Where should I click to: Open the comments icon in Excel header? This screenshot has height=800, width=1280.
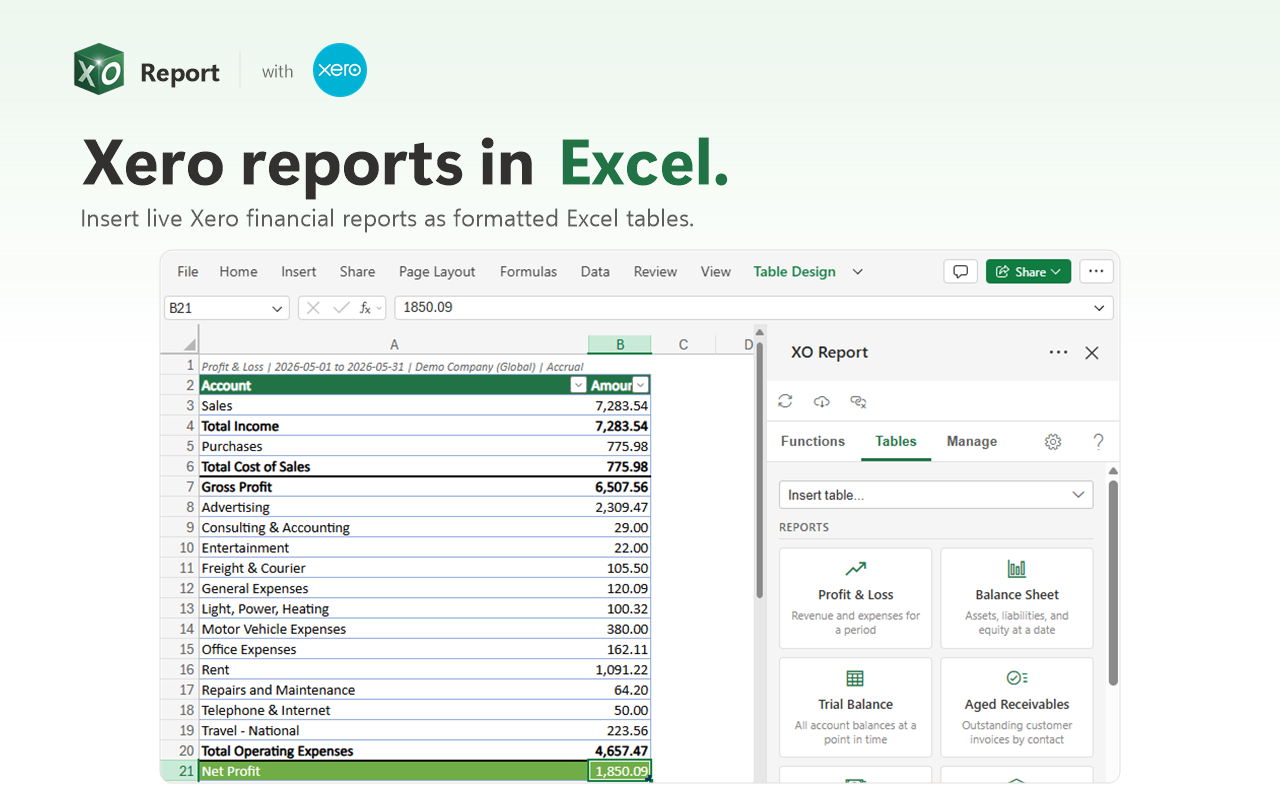[x=960, y=271]
